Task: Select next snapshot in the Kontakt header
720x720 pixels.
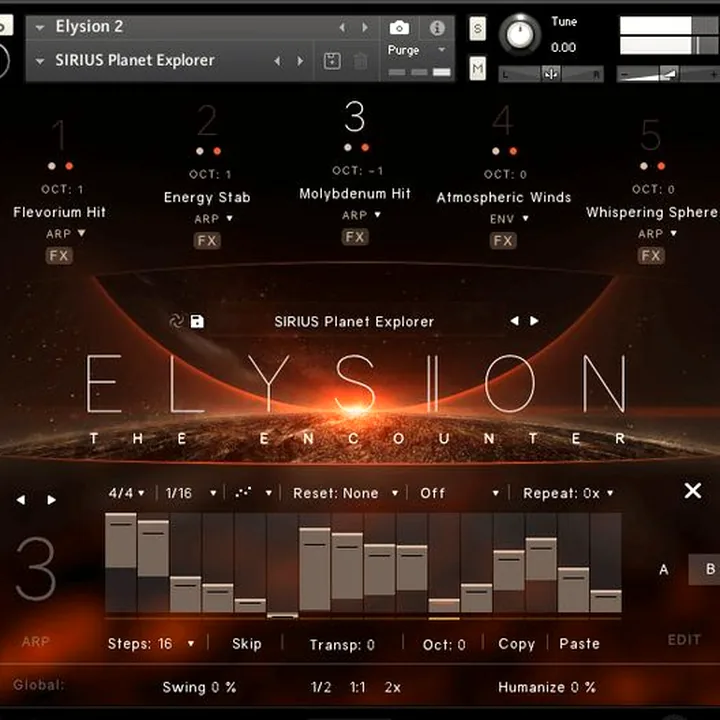Action: 300,61
